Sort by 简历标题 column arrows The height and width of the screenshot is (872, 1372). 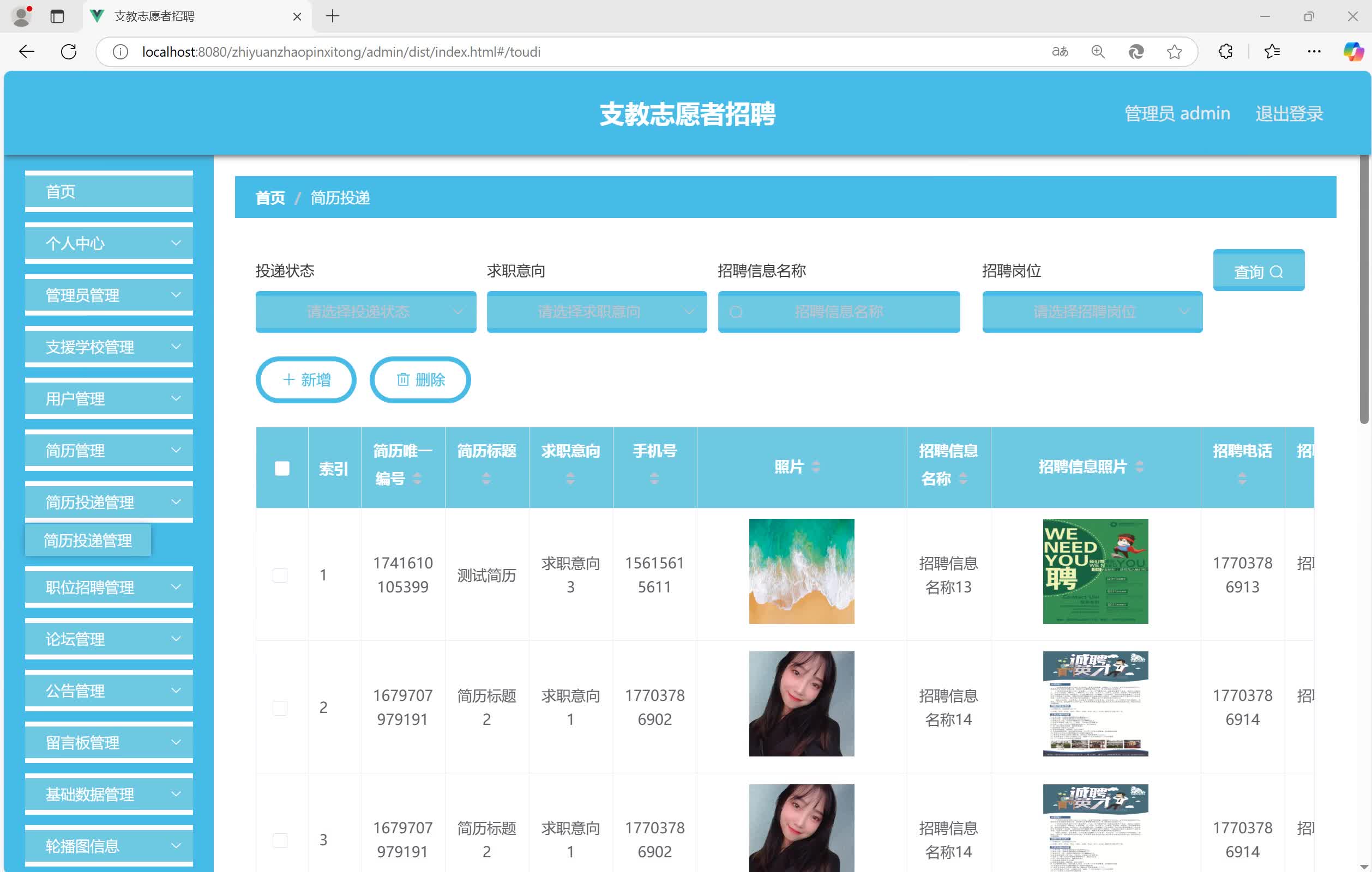pyautogui.click(x=486, y=479)
